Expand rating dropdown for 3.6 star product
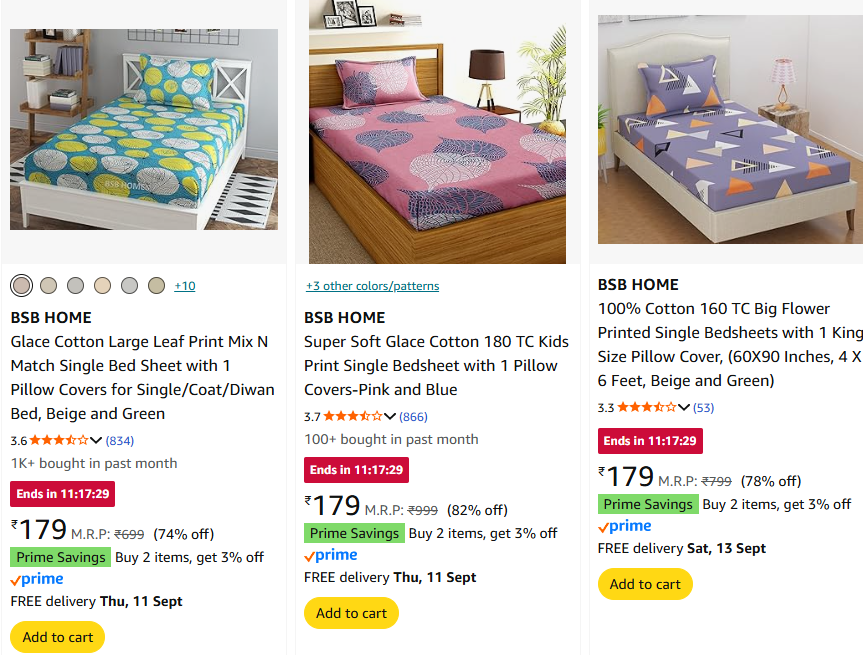This screenshot has height=655, width=863. pyautogui.click(x=96, y=440)
